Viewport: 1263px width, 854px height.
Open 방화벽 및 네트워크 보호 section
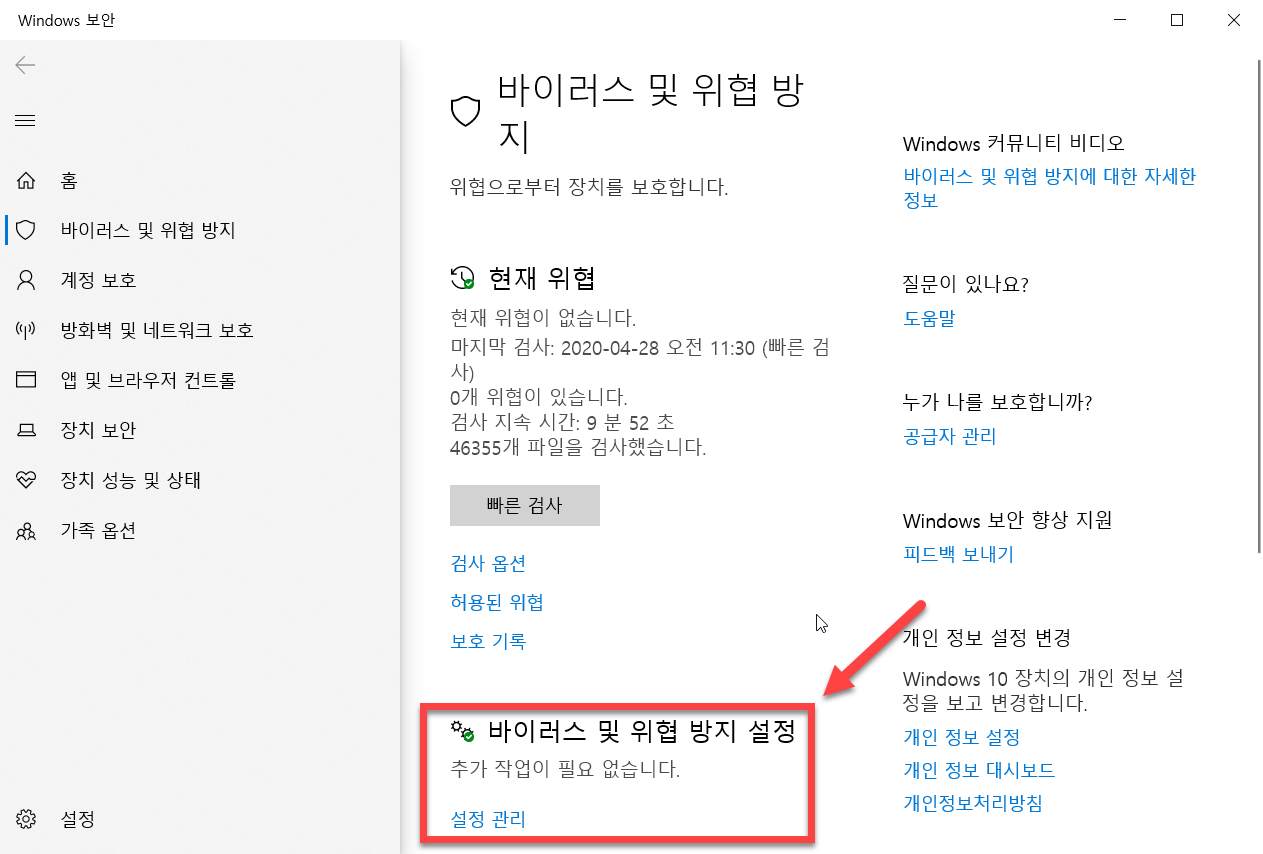157,330
